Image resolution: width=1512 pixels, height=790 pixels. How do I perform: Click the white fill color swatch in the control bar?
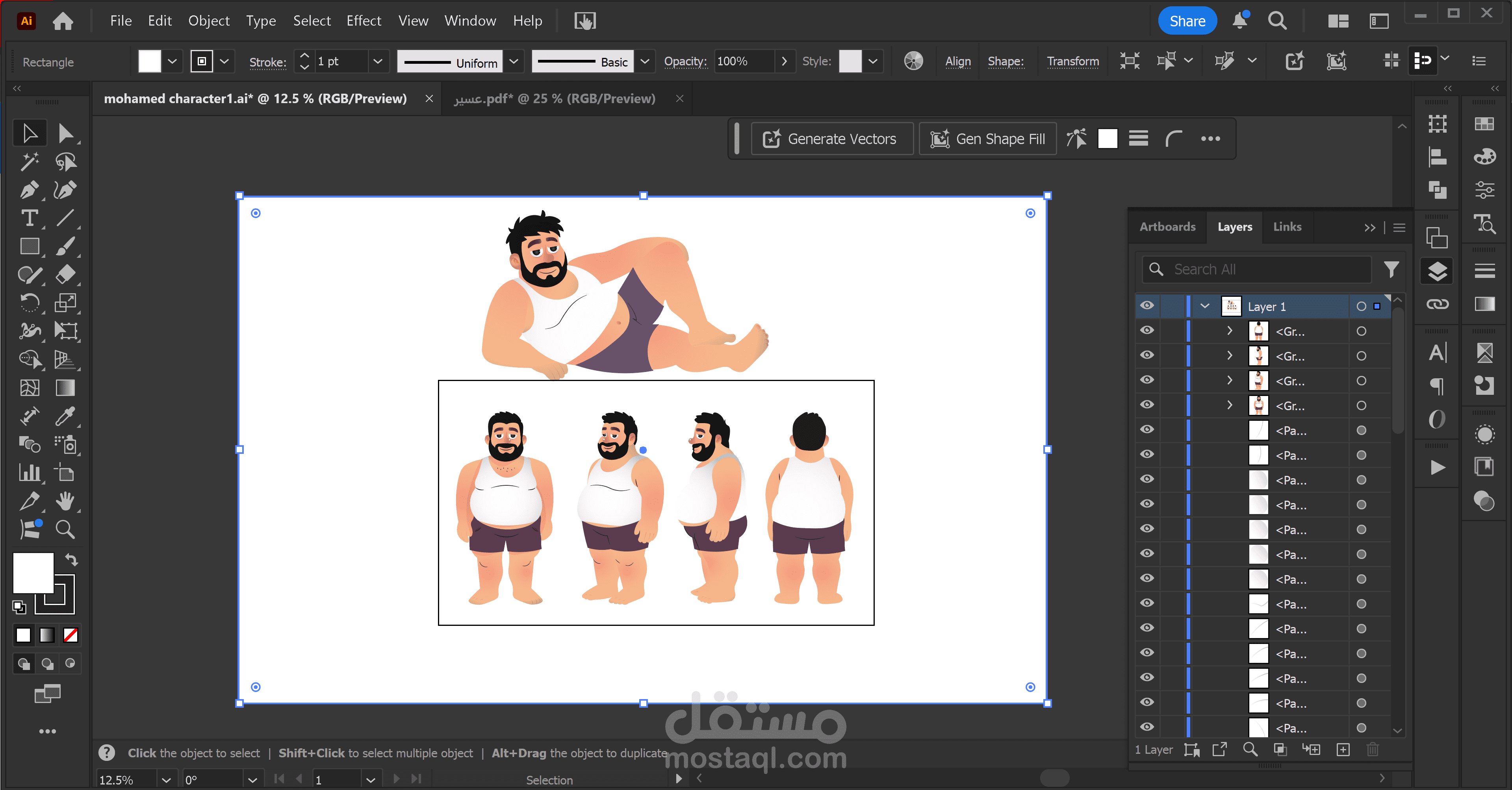coord(149,61)
